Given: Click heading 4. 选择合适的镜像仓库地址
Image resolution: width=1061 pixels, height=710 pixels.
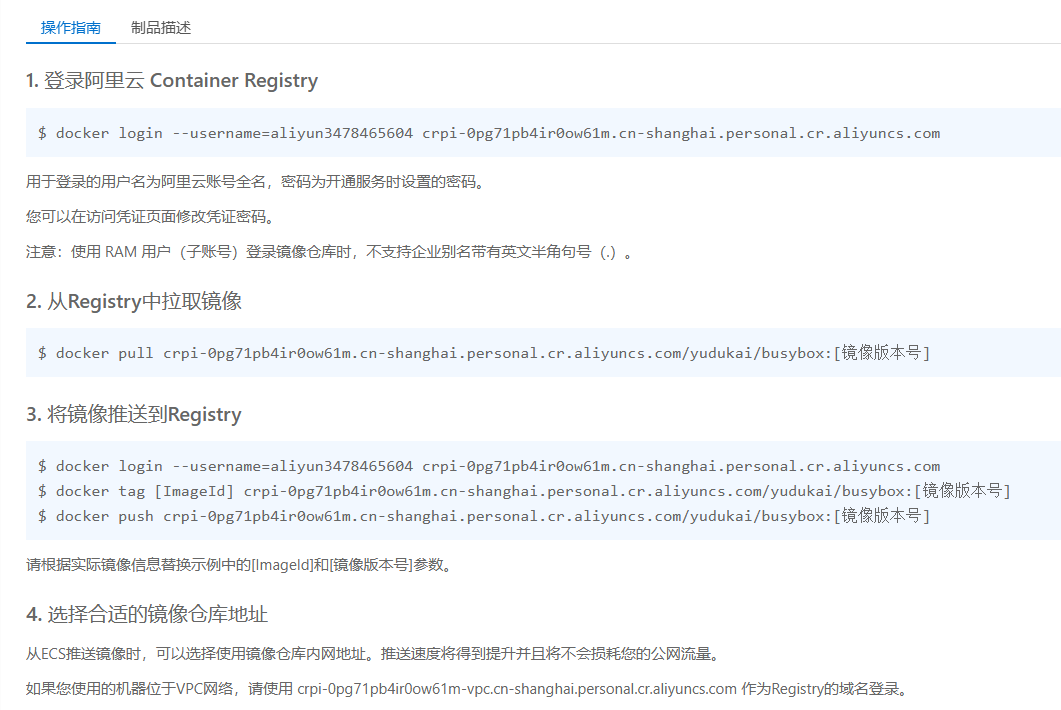Looking at the screenshot, I should coord(147,615).
